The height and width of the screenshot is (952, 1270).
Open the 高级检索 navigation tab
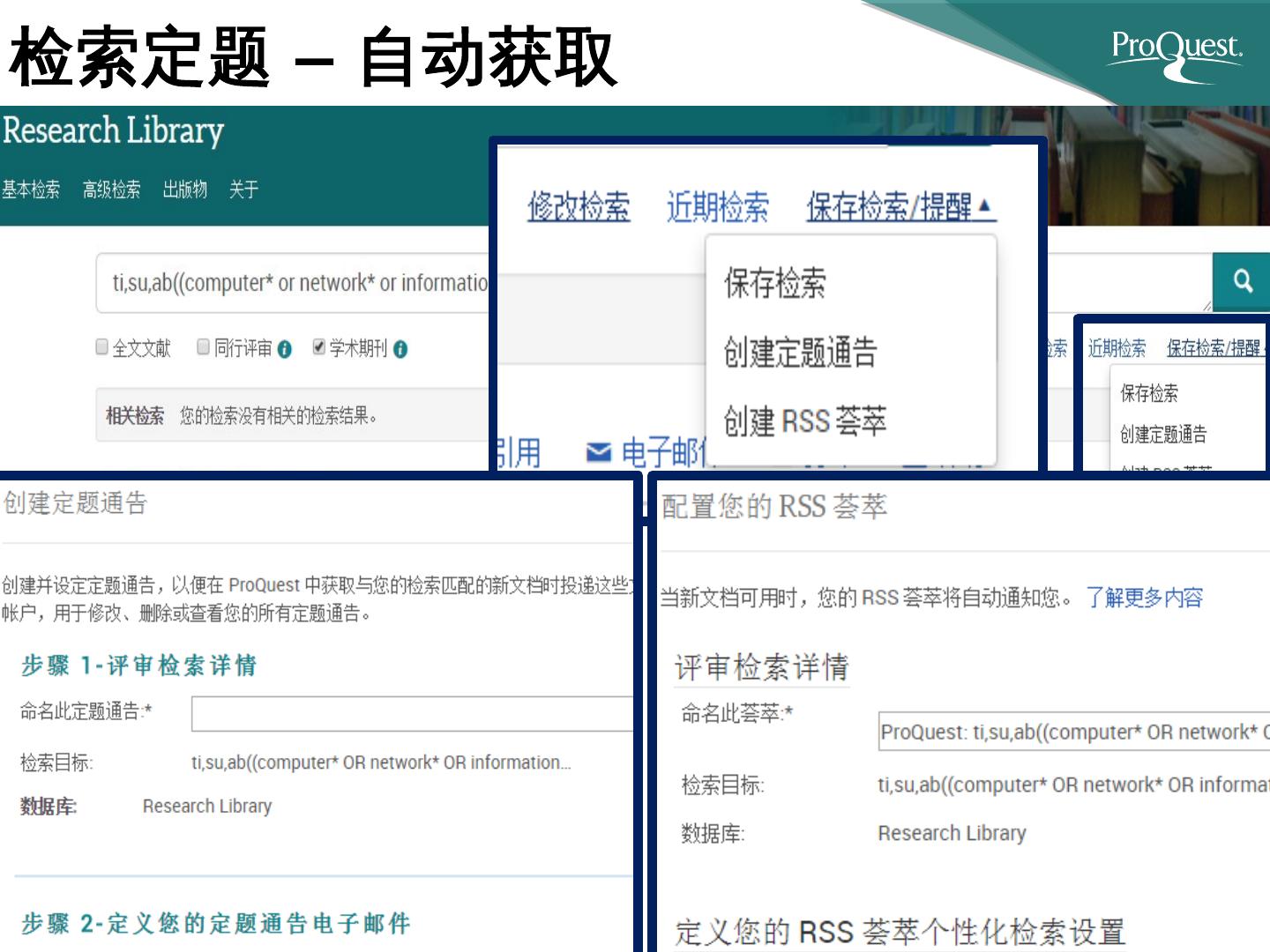click(111, 190)
